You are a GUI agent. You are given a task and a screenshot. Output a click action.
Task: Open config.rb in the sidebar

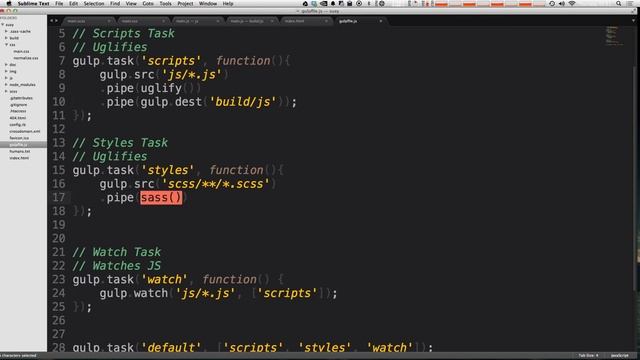(18, 124)
